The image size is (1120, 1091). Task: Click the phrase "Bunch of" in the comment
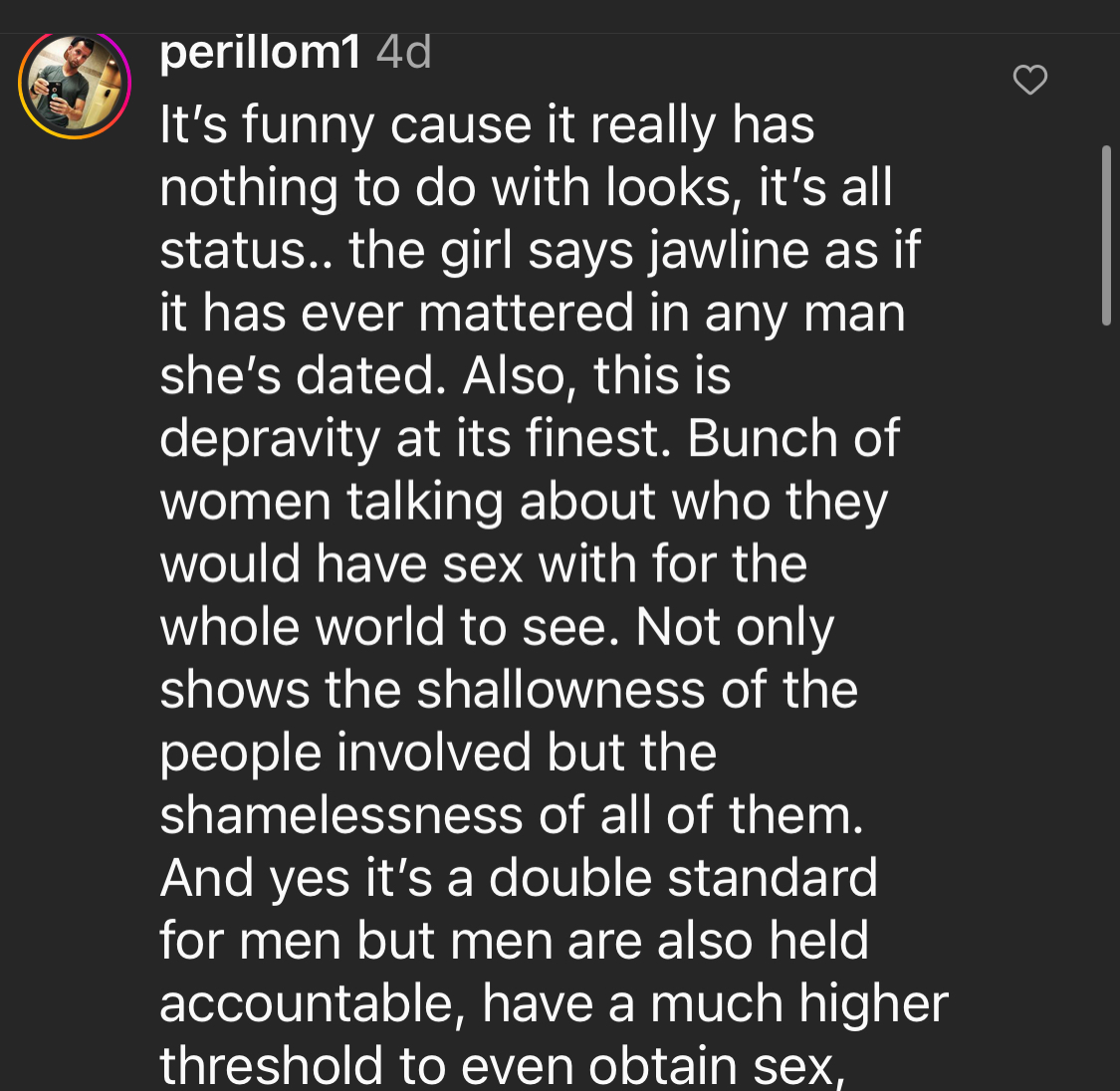793,439
